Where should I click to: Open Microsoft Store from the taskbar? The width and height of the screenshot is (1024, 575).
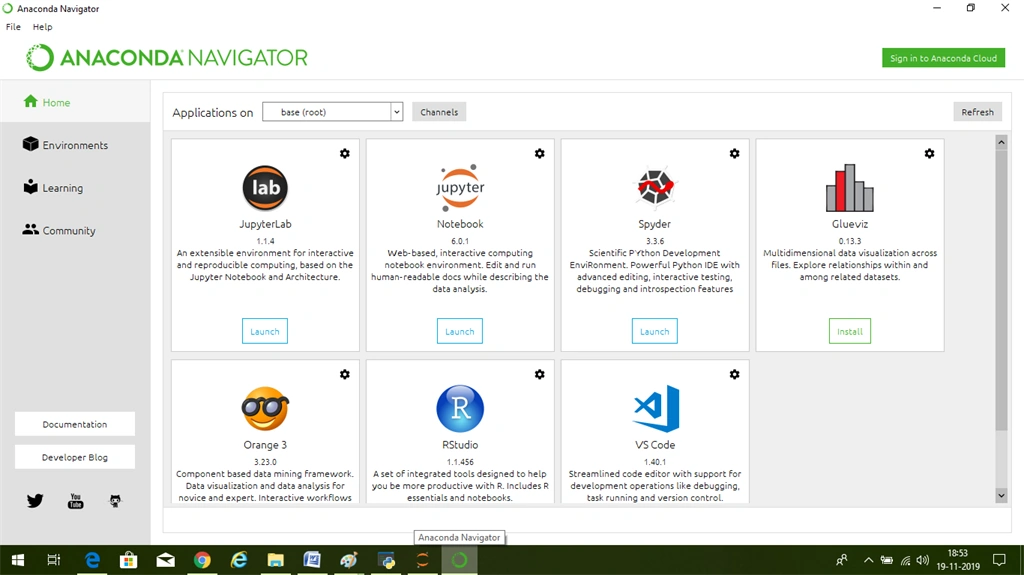[129, 560]
